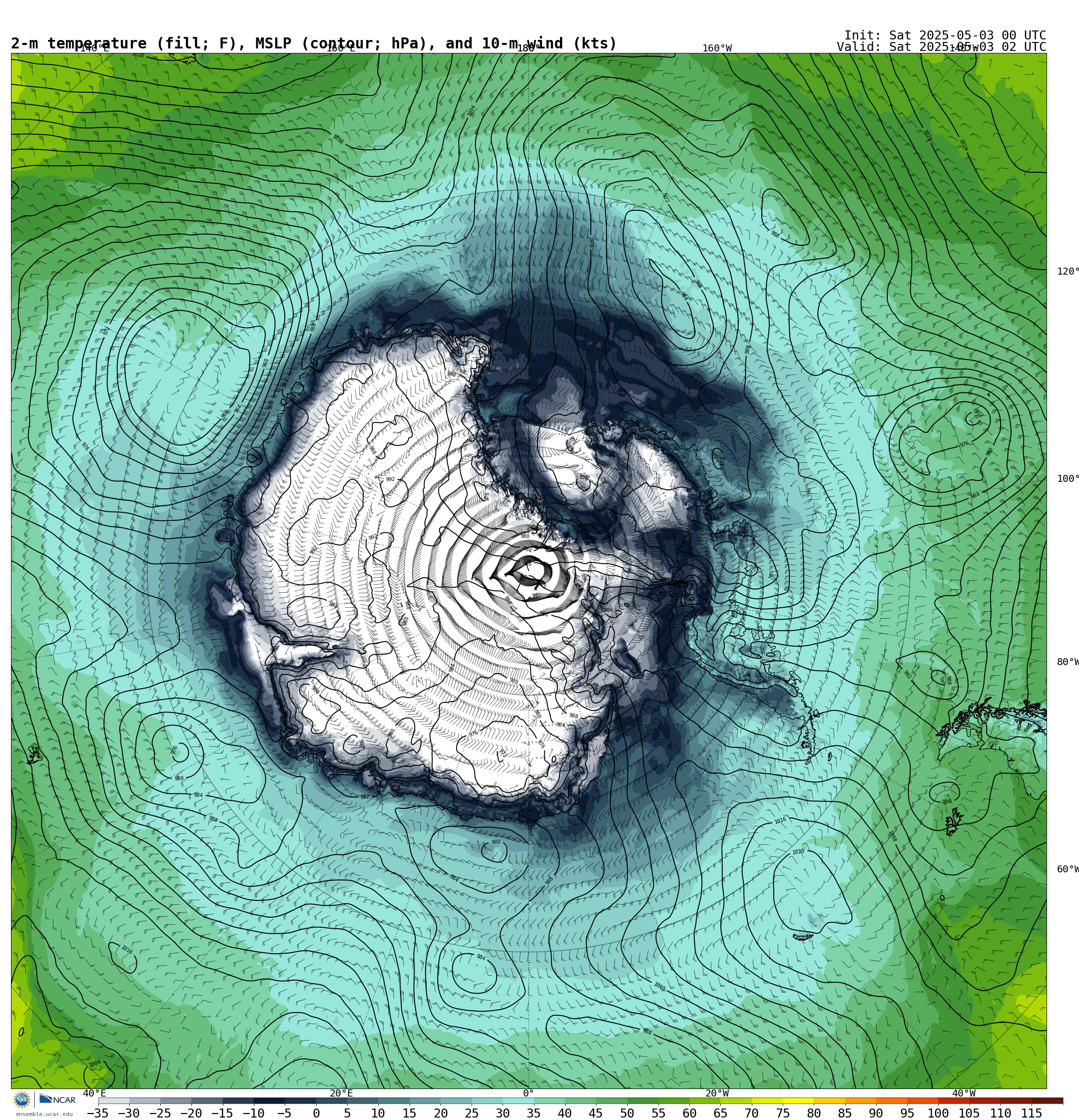Viewport: 1079px width, 1120px height.
Task: Click the NSF logo
Action: (21, 1100)
